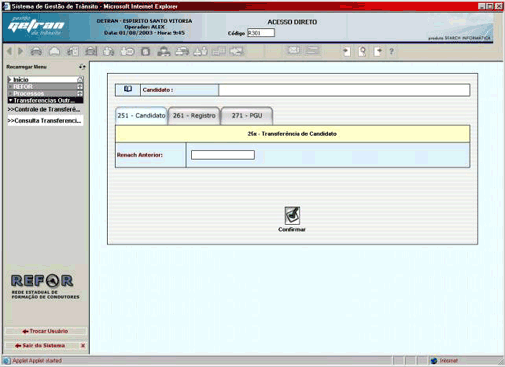Focus the Código input field
This screenshot has width=505, height=367.
click(x=261, y=33)
